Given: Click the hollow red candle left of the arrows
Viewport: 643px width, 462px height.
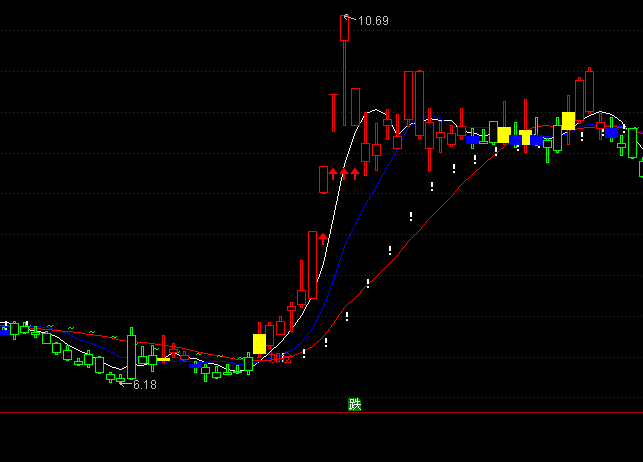Looking at the screenshot, I should (323, 180).
